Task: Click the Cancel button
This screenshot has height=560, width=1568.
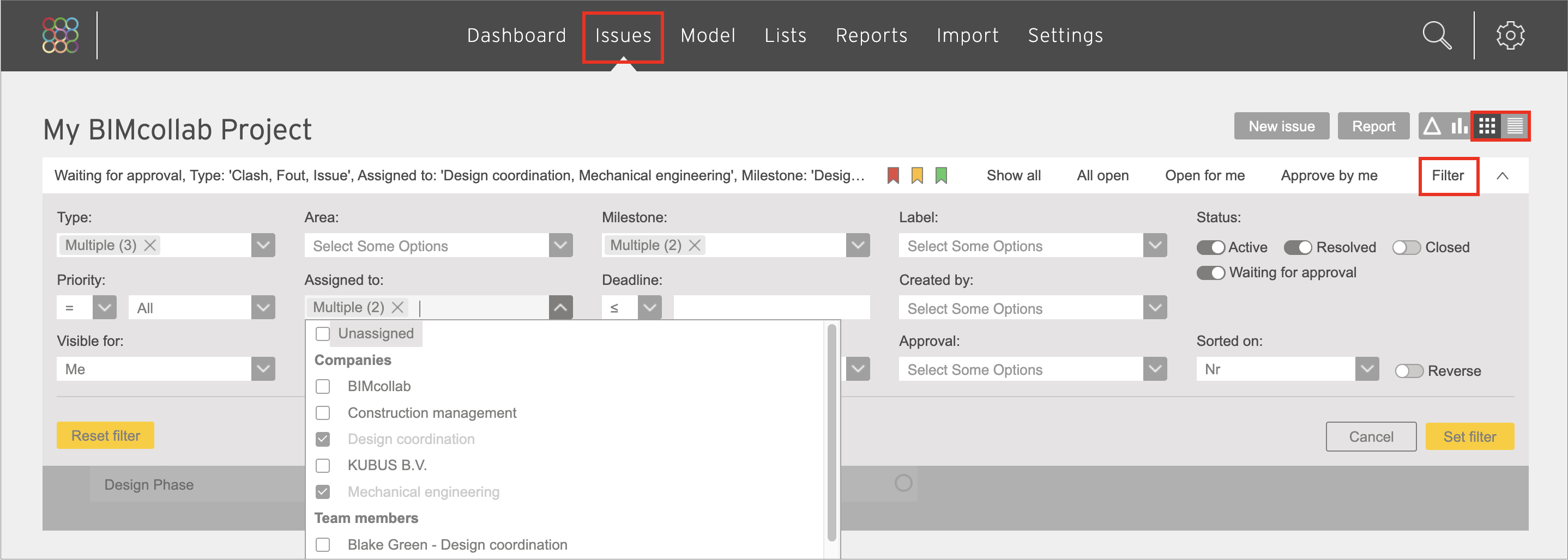Action: point(1371,436)
